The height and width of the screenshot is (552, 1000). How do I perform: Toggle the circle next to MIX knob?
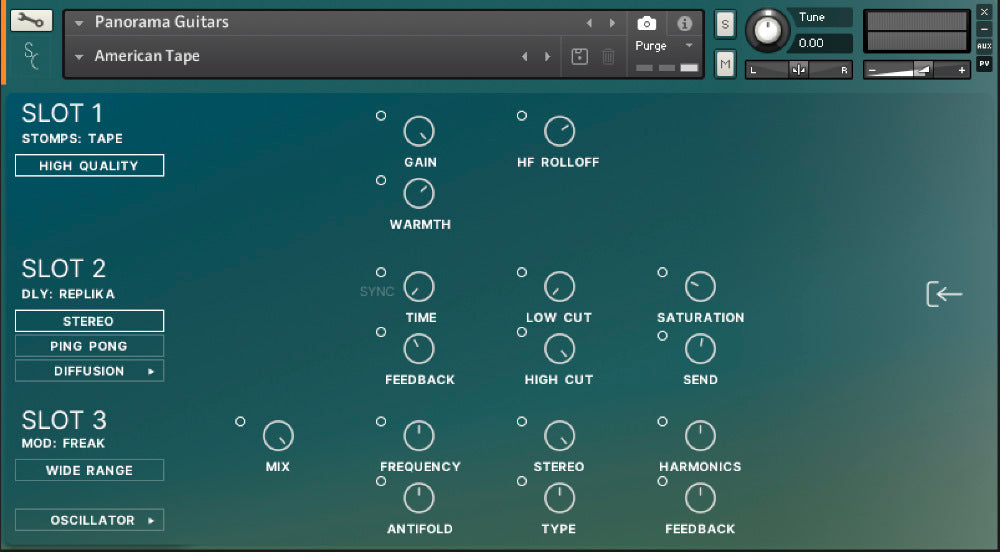click(x=240, y=421)
